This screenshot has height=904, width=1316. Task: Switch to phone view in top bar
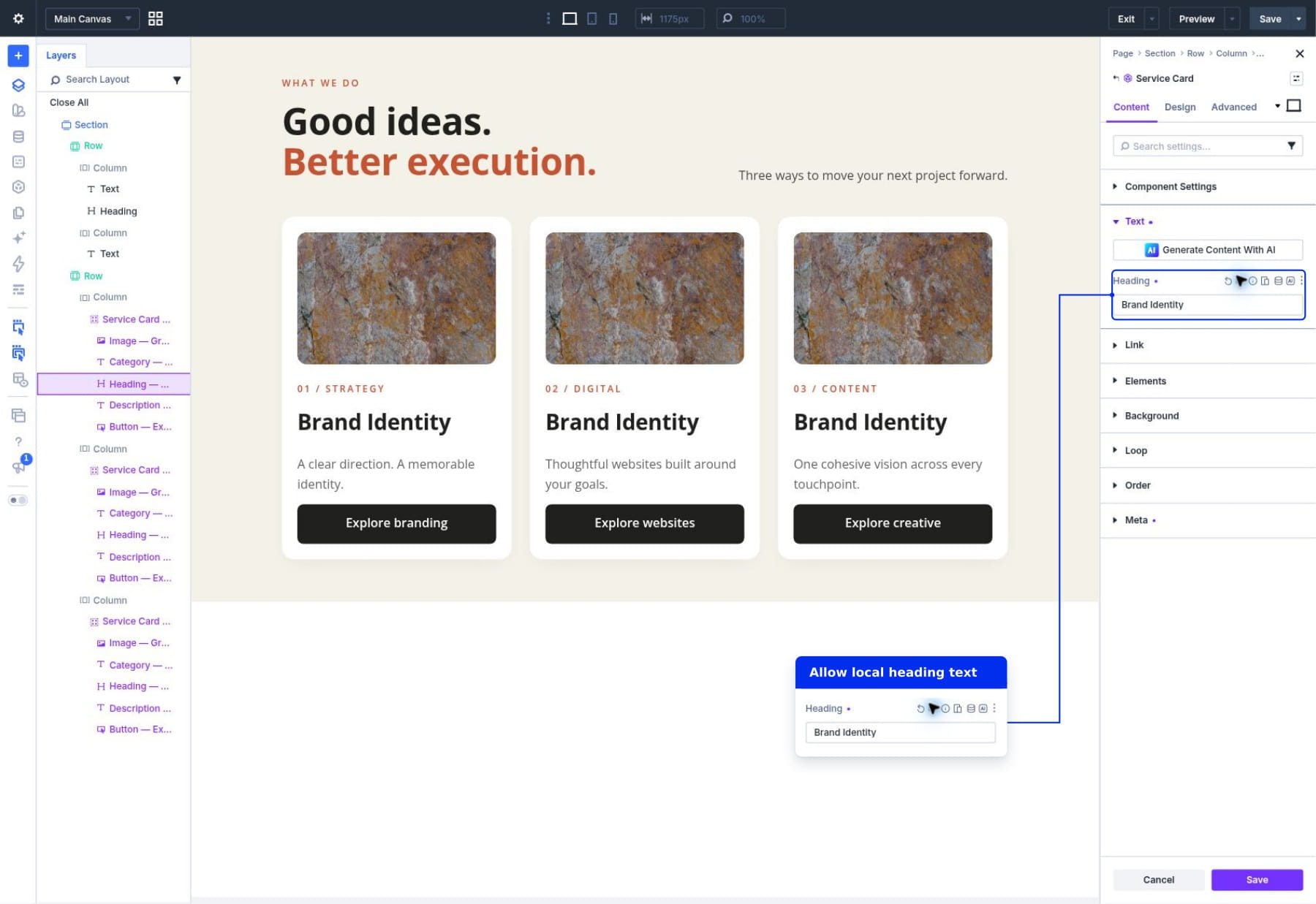[x=613, y=18]
